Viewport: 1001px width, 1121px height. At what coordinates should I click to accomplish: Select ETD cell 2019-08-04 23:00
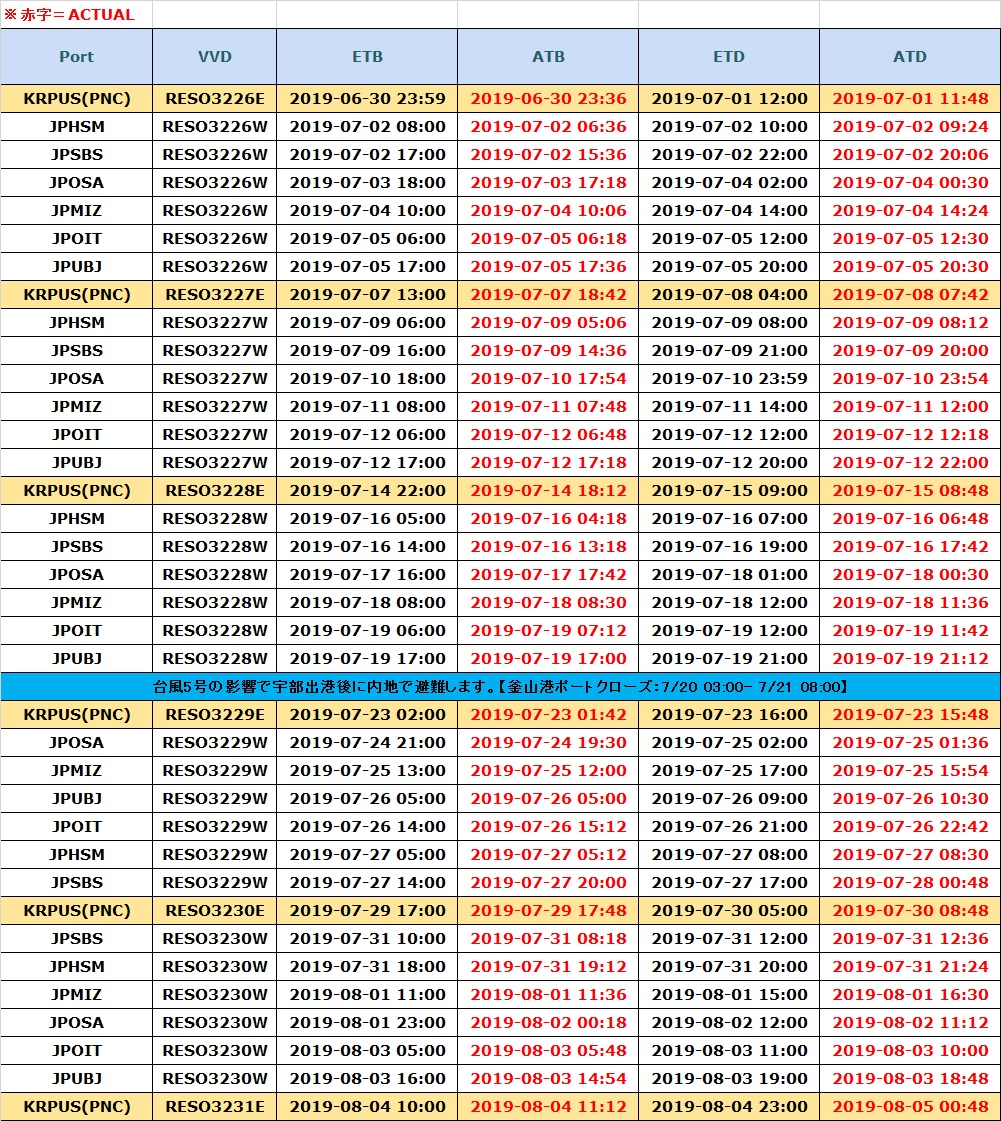[x=729, y=1107]
